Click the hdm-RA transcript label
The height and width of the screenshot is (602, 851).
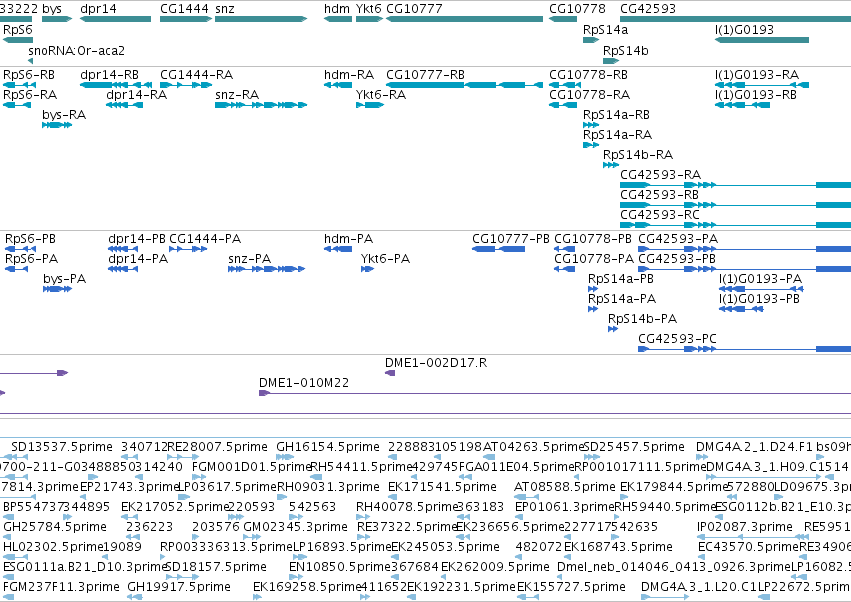click(x=349, y=74)
